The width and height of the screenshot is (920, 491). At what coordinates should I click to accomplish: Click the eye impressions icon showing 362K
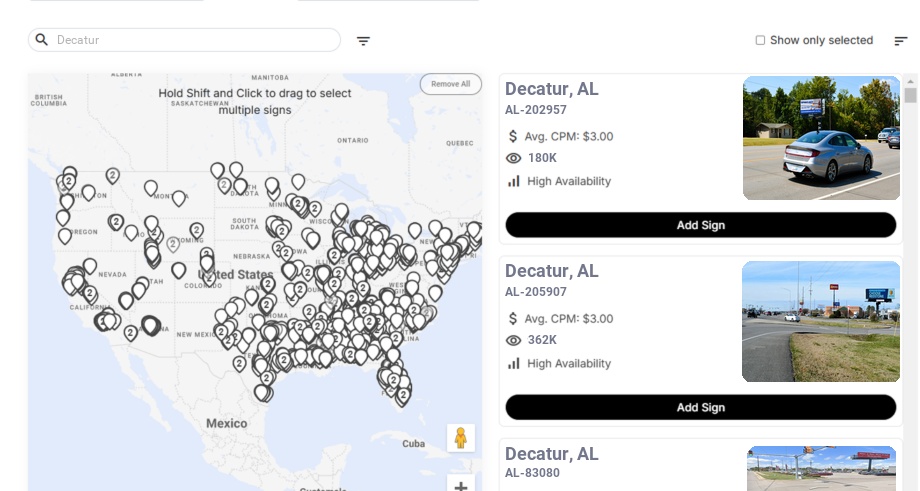coord(514,340)
